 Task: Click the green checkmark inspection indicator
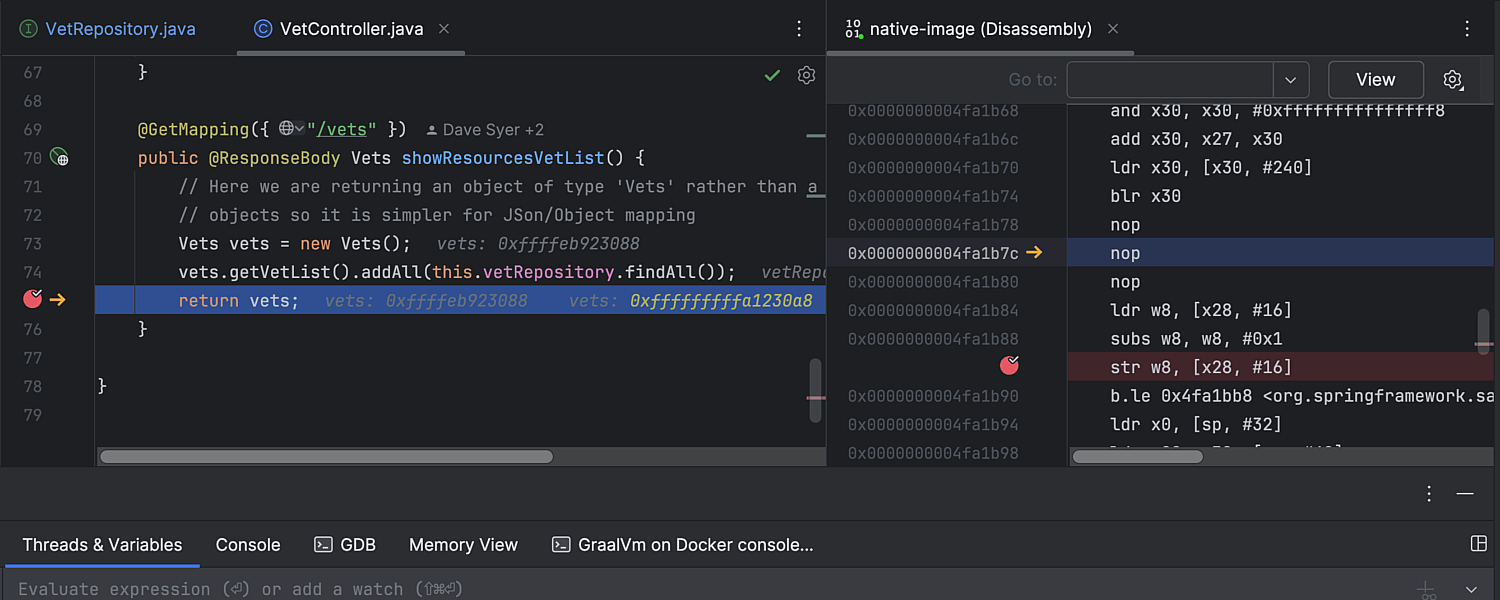[x=771, y=74]
